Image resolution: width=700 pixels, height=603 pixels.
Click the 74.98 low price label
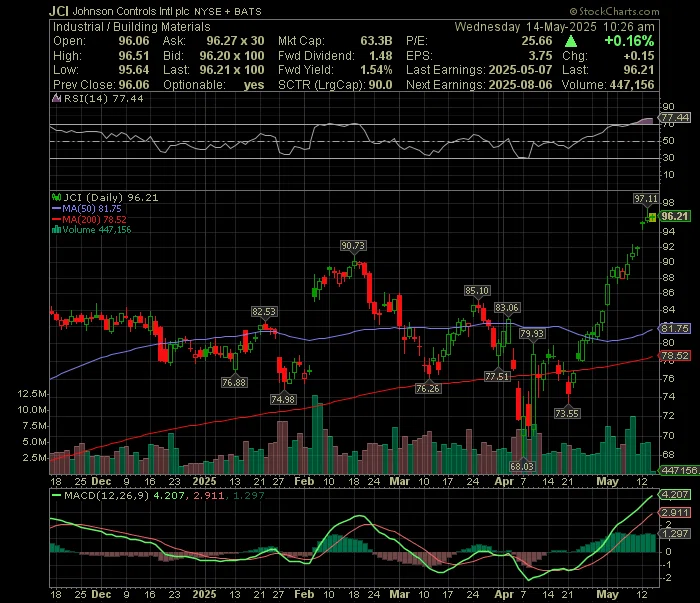point(283,399)
